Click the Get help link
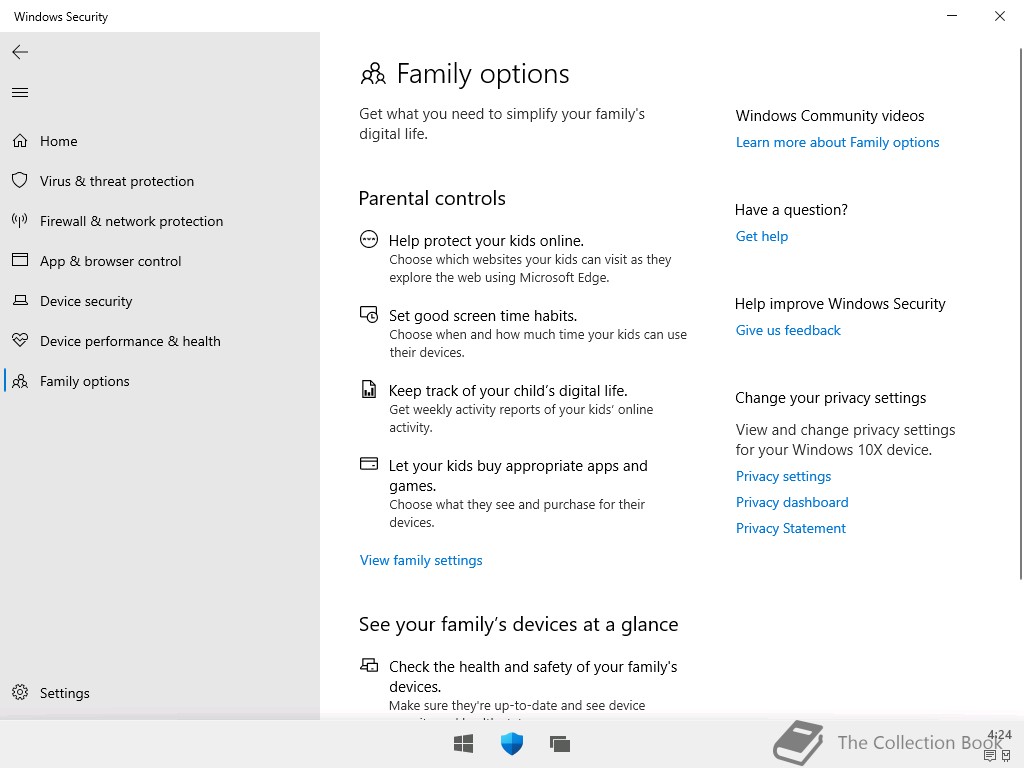1024x768 pixels. pos(761,236)
